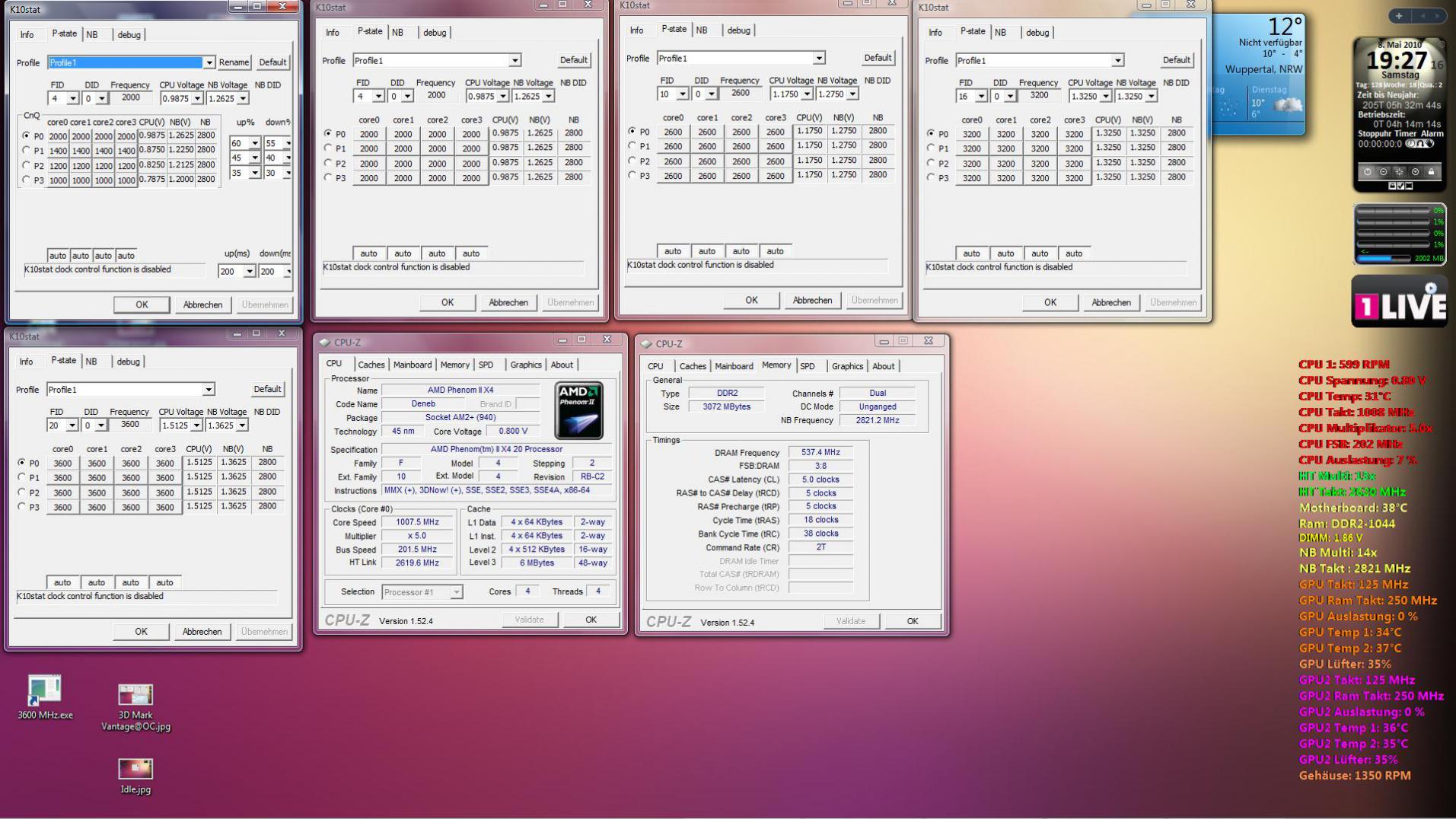Open the Graphics tab in the CPU-Z memory window
Screen dimensions: 1456x819
(x=847, y=366)
